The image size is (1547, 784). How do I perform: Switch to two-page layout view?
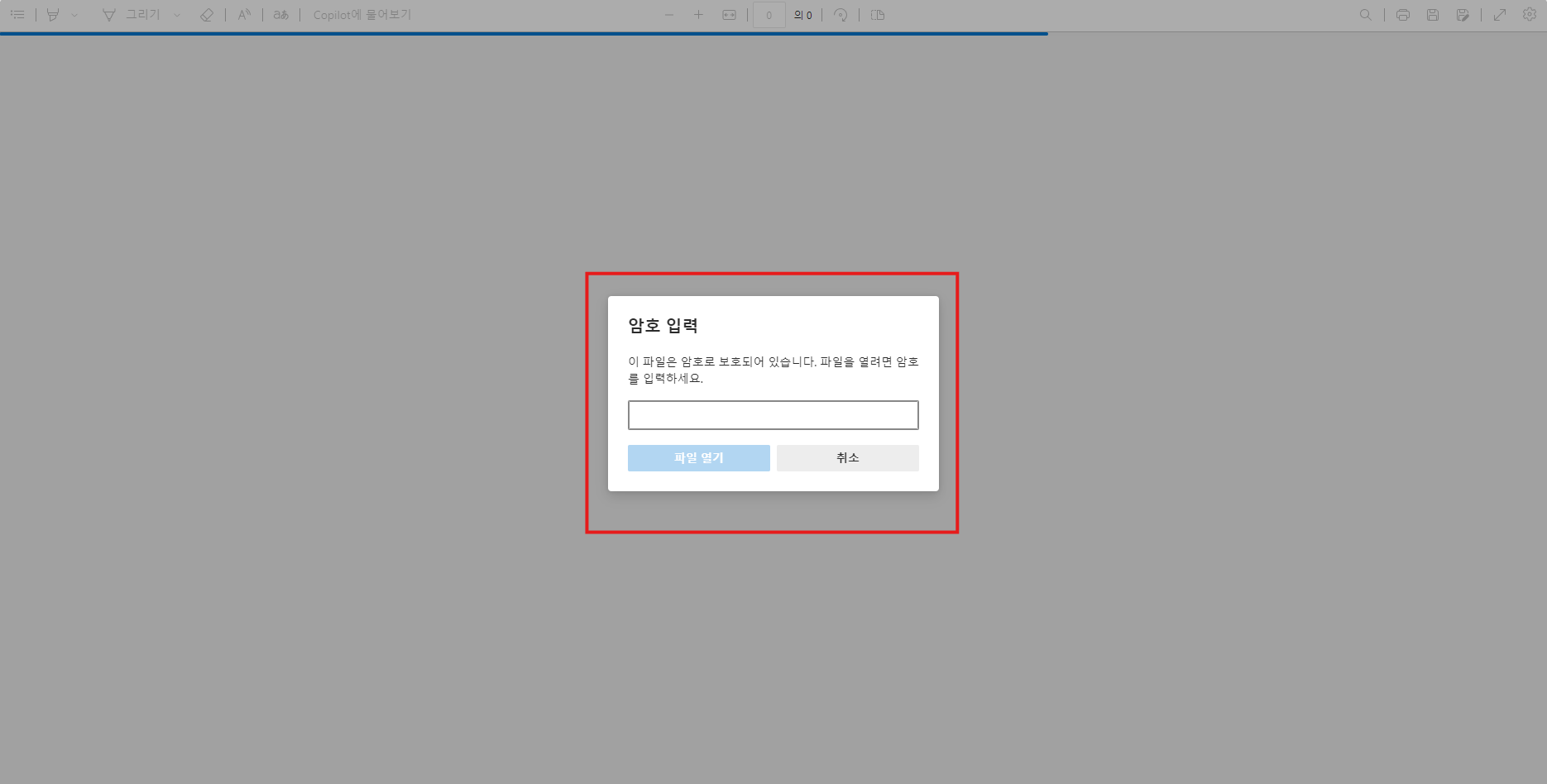(876, 14)
